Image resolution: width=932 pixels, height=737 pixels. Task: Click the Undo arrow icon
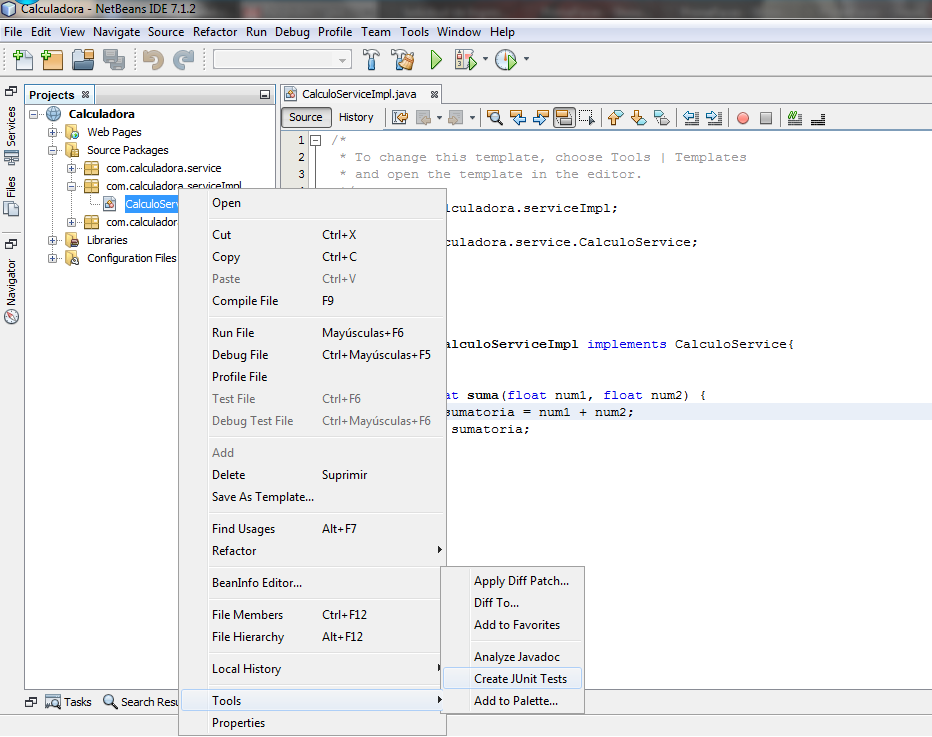[x=153, y=59]
